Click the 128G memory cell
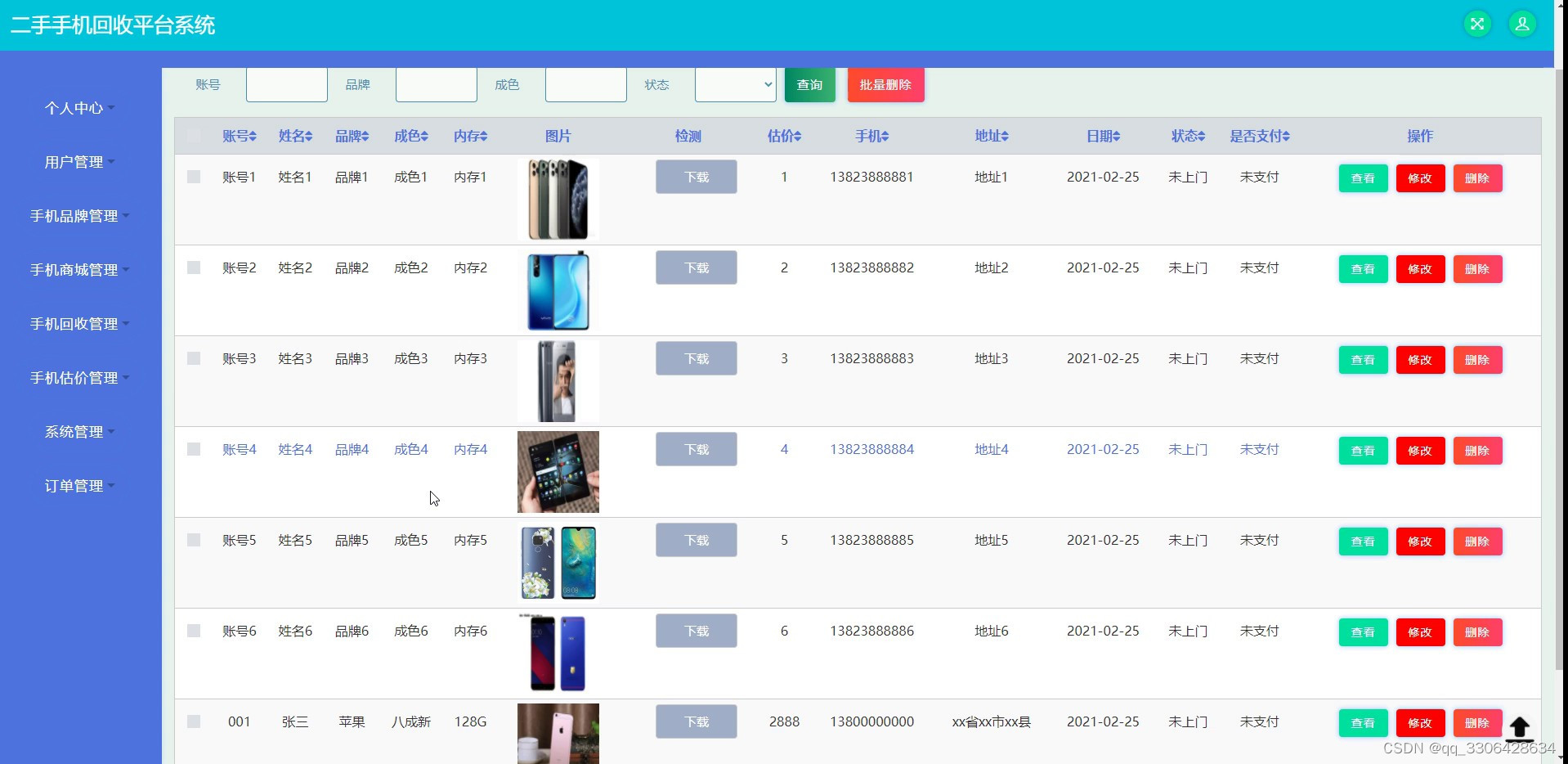The width and height of the screenshot is (1568, 764). pos(471,721)
